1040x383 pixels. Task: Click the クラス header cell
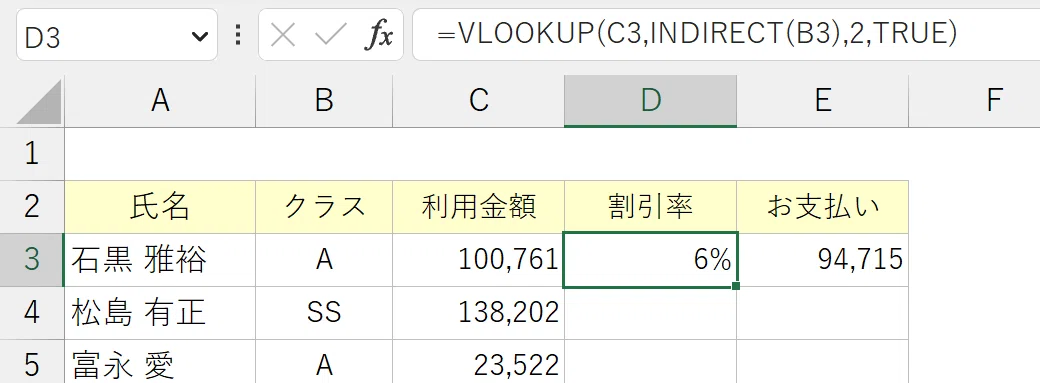tap(324, 206)
